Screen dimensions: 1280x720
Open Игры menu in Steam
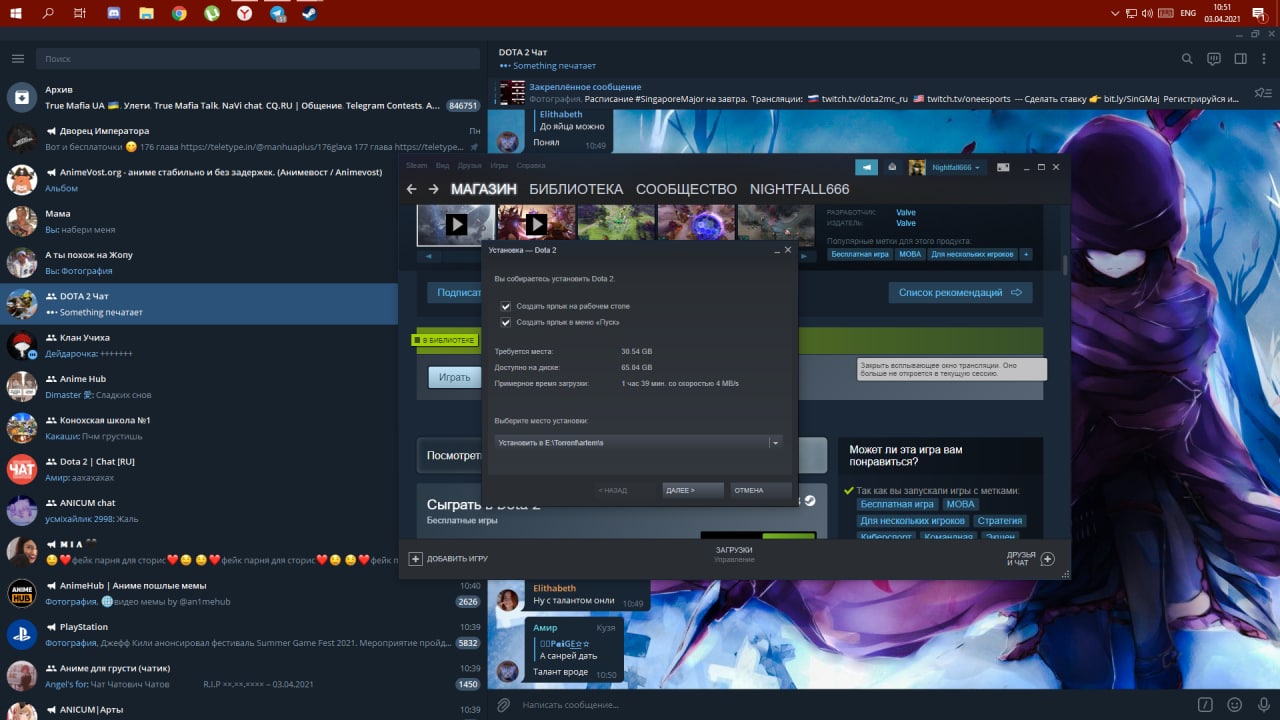(x=499, y=165)
